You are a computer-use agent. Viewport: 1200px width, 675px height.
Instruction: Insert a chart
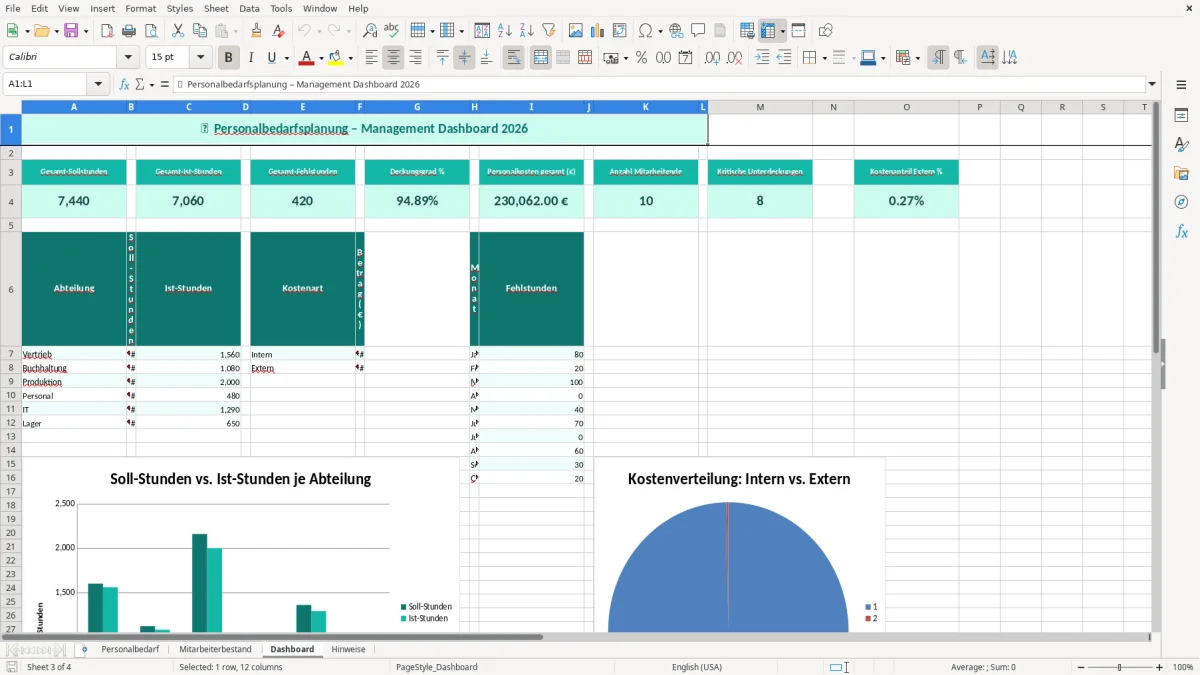tap(598, 31)
